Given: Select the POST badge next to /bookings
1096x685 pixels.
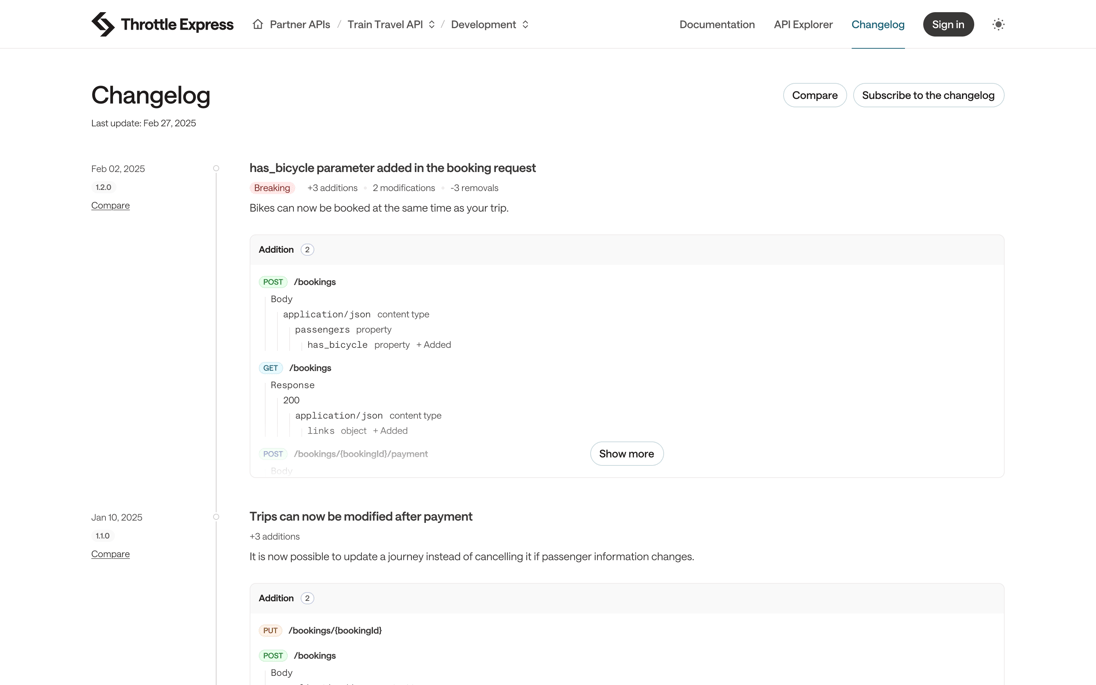Looking at the screenshot, I should tap(272, 281).
